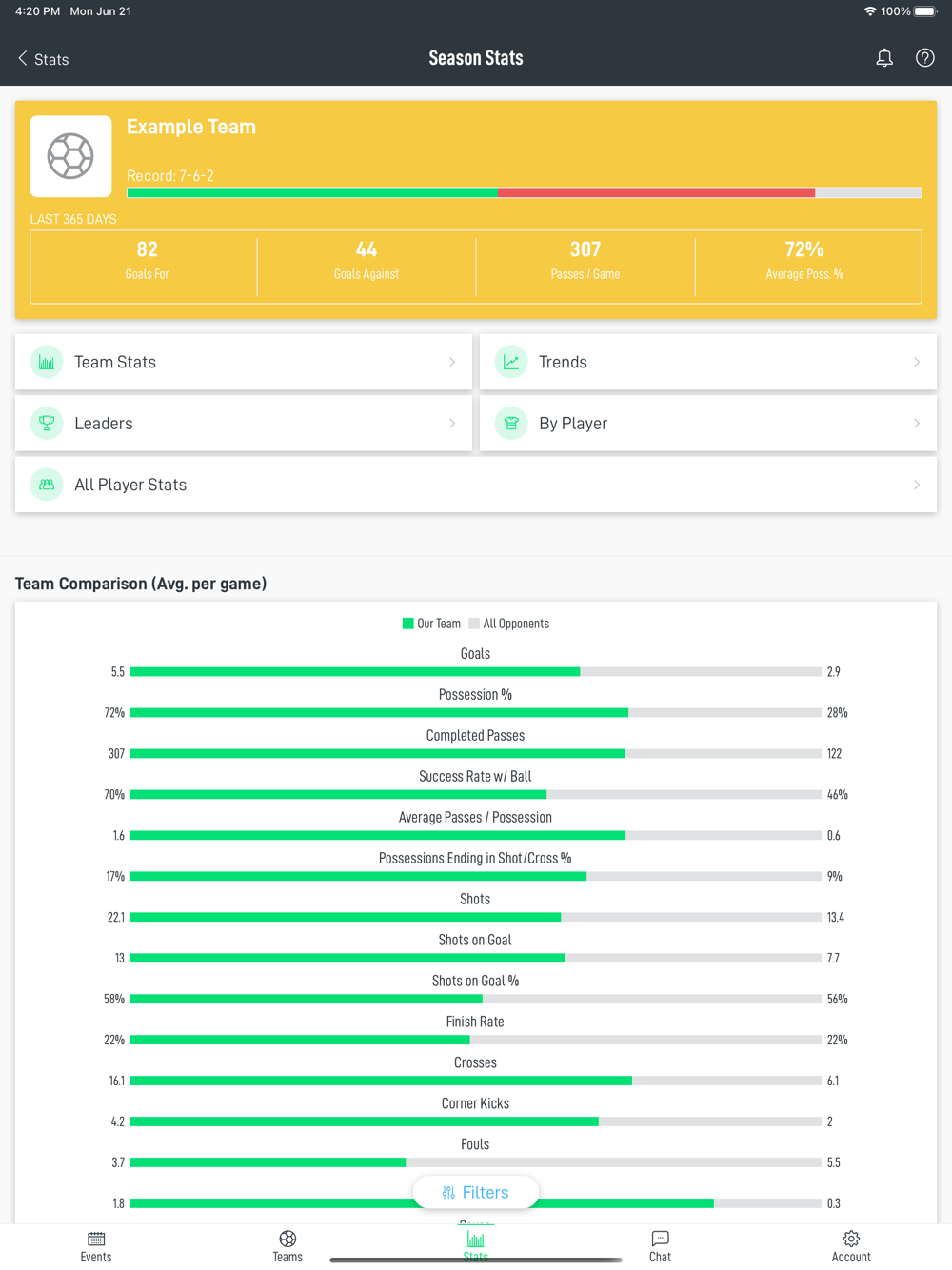Tap the Example Team soccer ball logo
Image resolution: width=952 pixels, height=1270 pixels.
pos(70,156)
